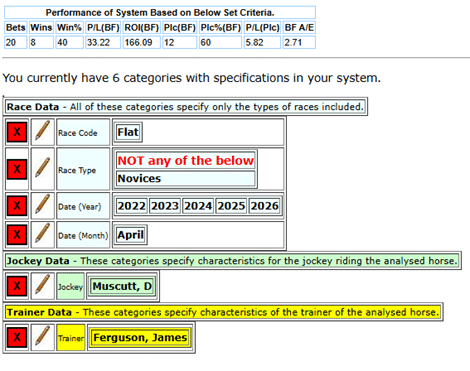This screenshot has width=470, height=371.
Task: Click the ROI value 166.09
Action: point(142,43)
